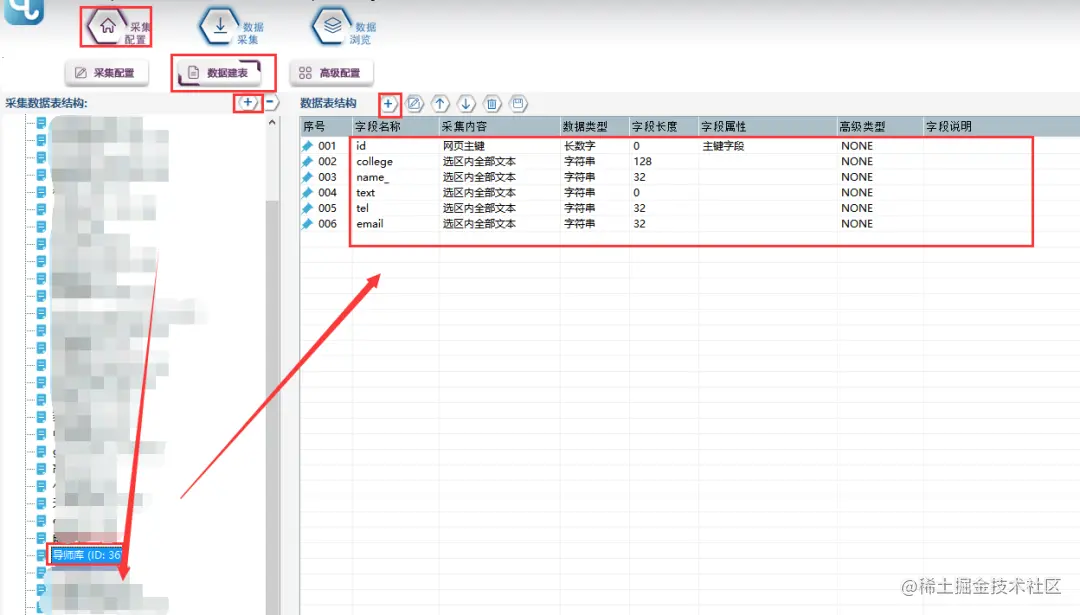Switch to the 高级配置 tab
1080x615 pixels.
point(331,73)
